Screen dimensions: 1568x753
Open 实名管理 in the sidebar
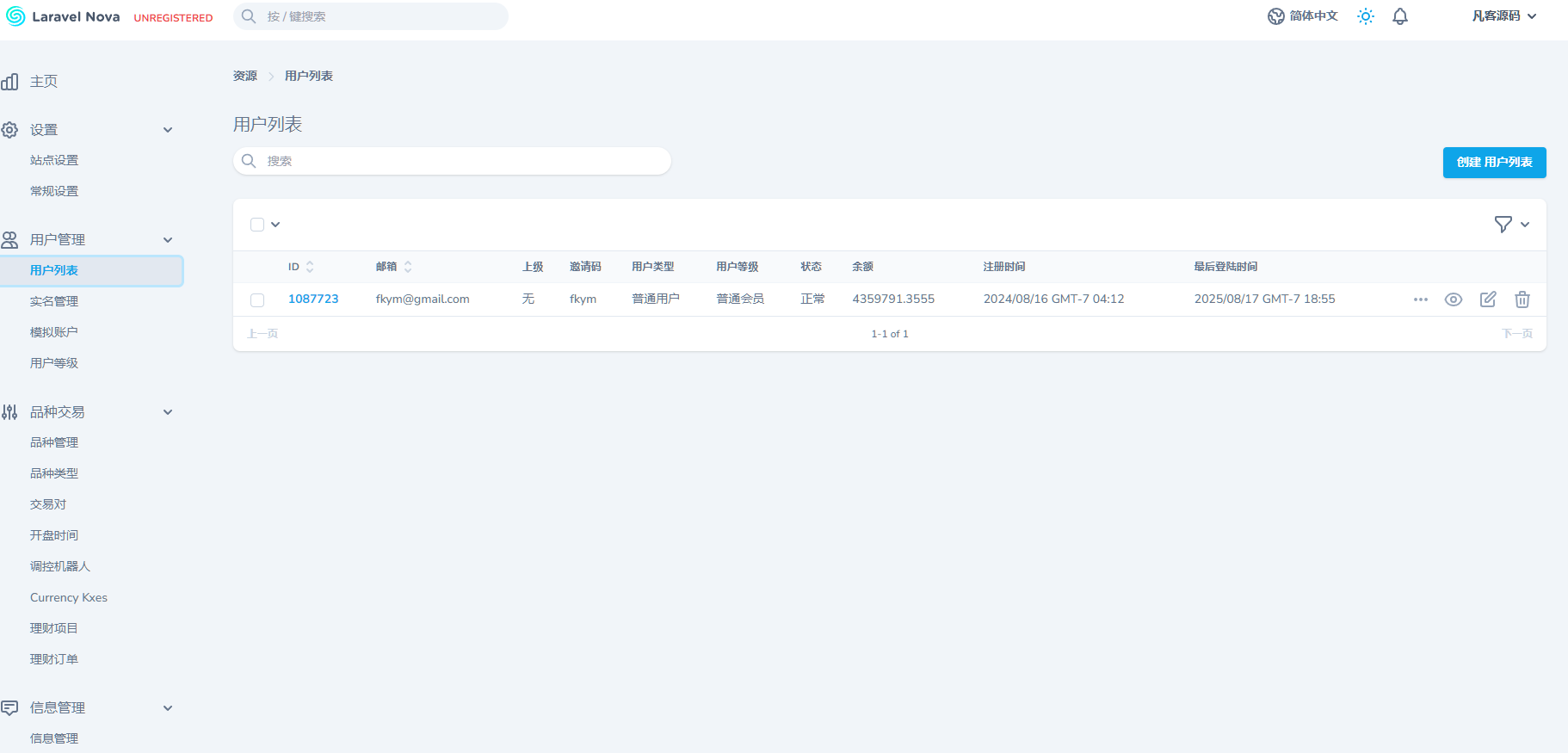[x=54, y=301]
